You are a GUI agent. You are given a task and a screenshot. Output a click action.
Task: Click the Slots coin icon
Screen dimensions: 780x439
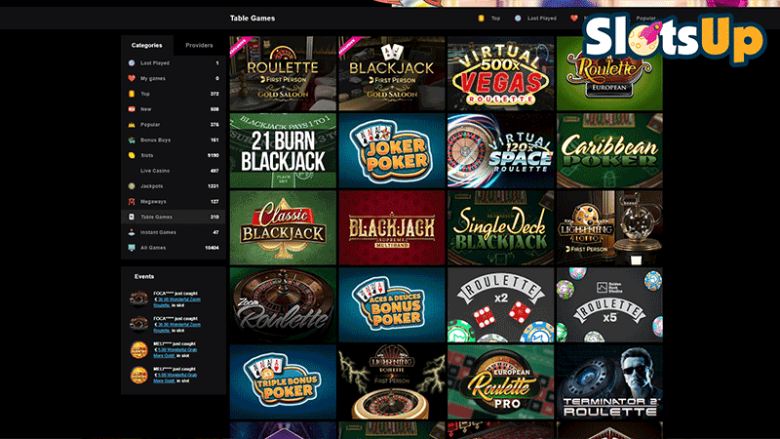[131, 155]
